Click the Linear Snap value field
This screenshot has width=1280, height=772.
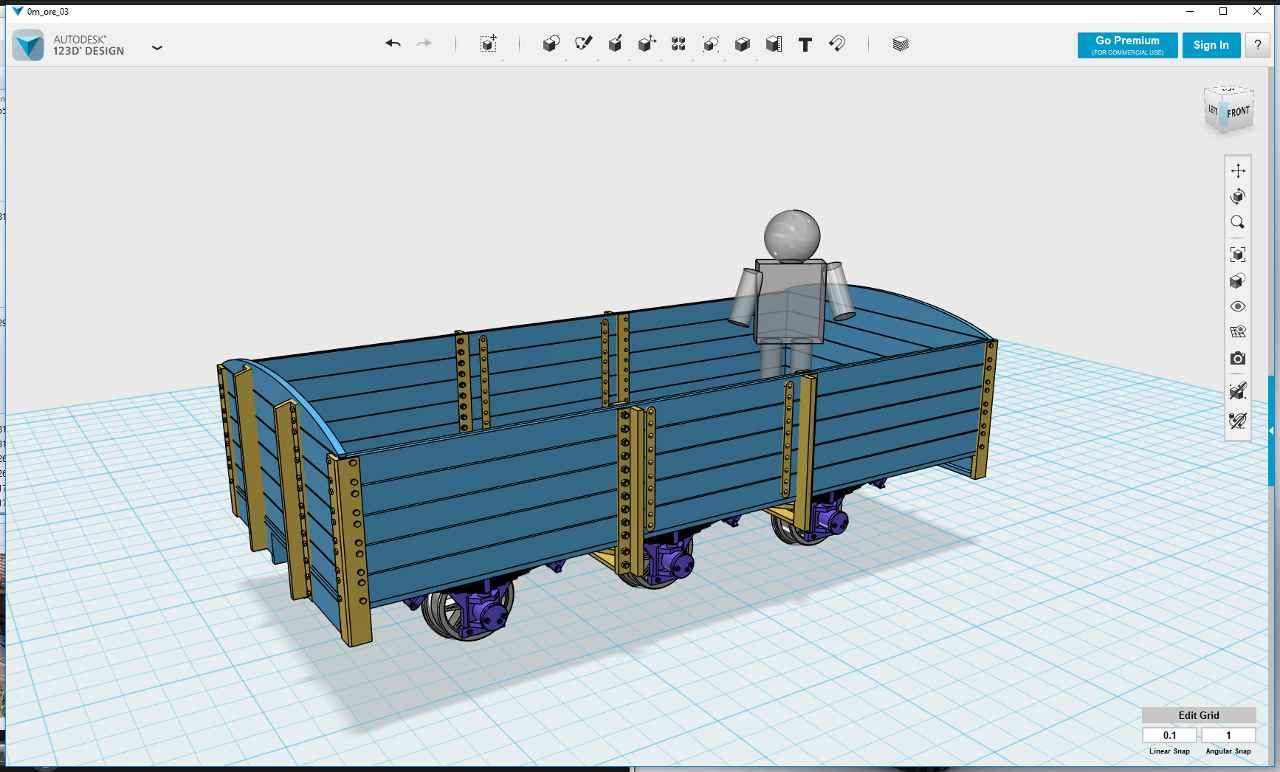pyautogui.click(x=1169, y=736)
